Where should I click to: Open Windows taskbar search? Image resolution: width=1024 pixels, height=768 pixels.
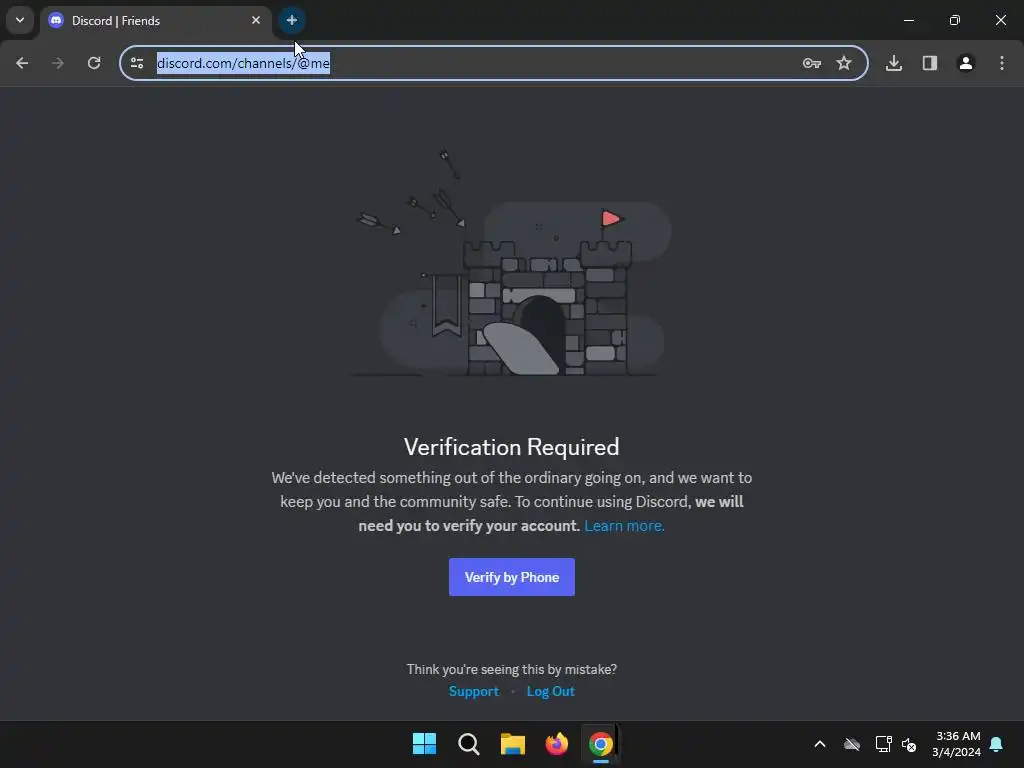(468, 743)
